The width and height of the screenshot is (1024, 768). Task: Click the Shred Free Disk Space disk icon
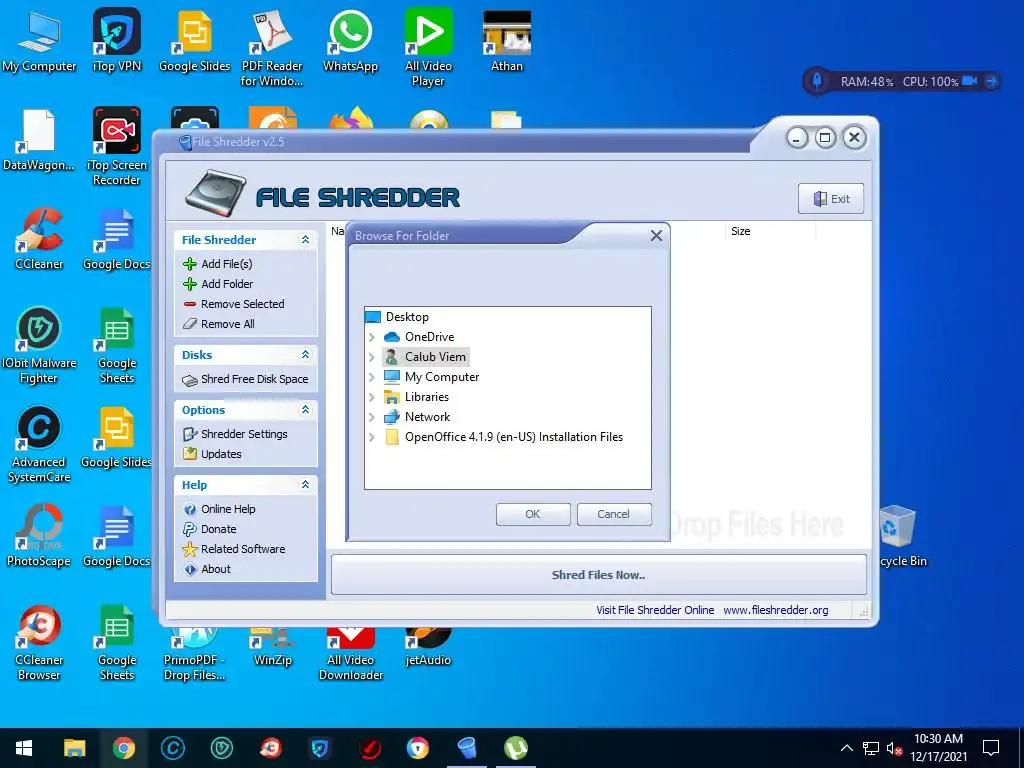click(x=190, y=380)
